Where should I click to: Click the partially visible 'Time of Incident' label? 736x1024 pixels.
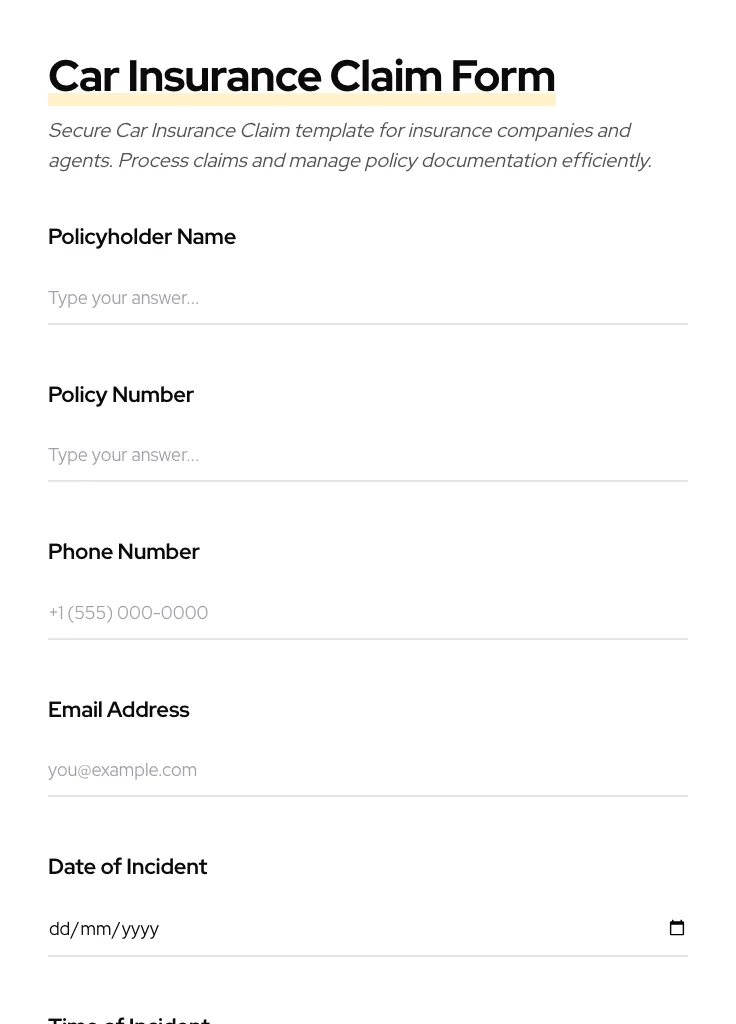(129, 1019)
